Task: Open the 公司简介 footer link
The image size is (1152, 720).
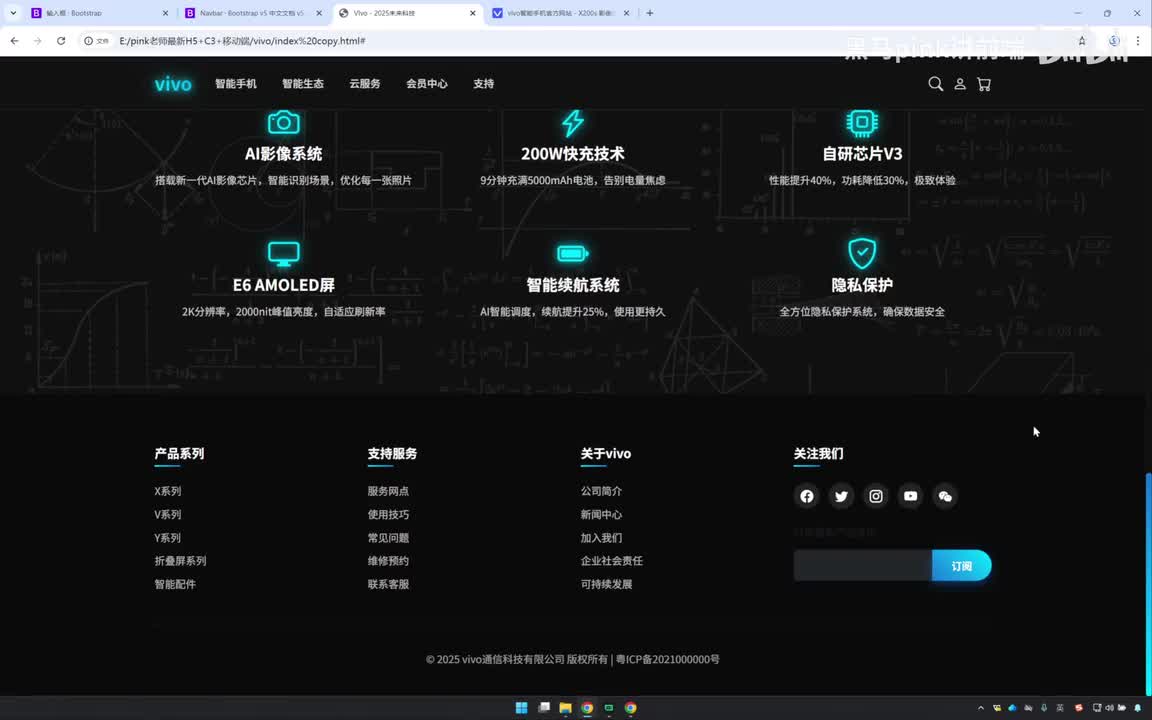Action: (x=601, y=491)
